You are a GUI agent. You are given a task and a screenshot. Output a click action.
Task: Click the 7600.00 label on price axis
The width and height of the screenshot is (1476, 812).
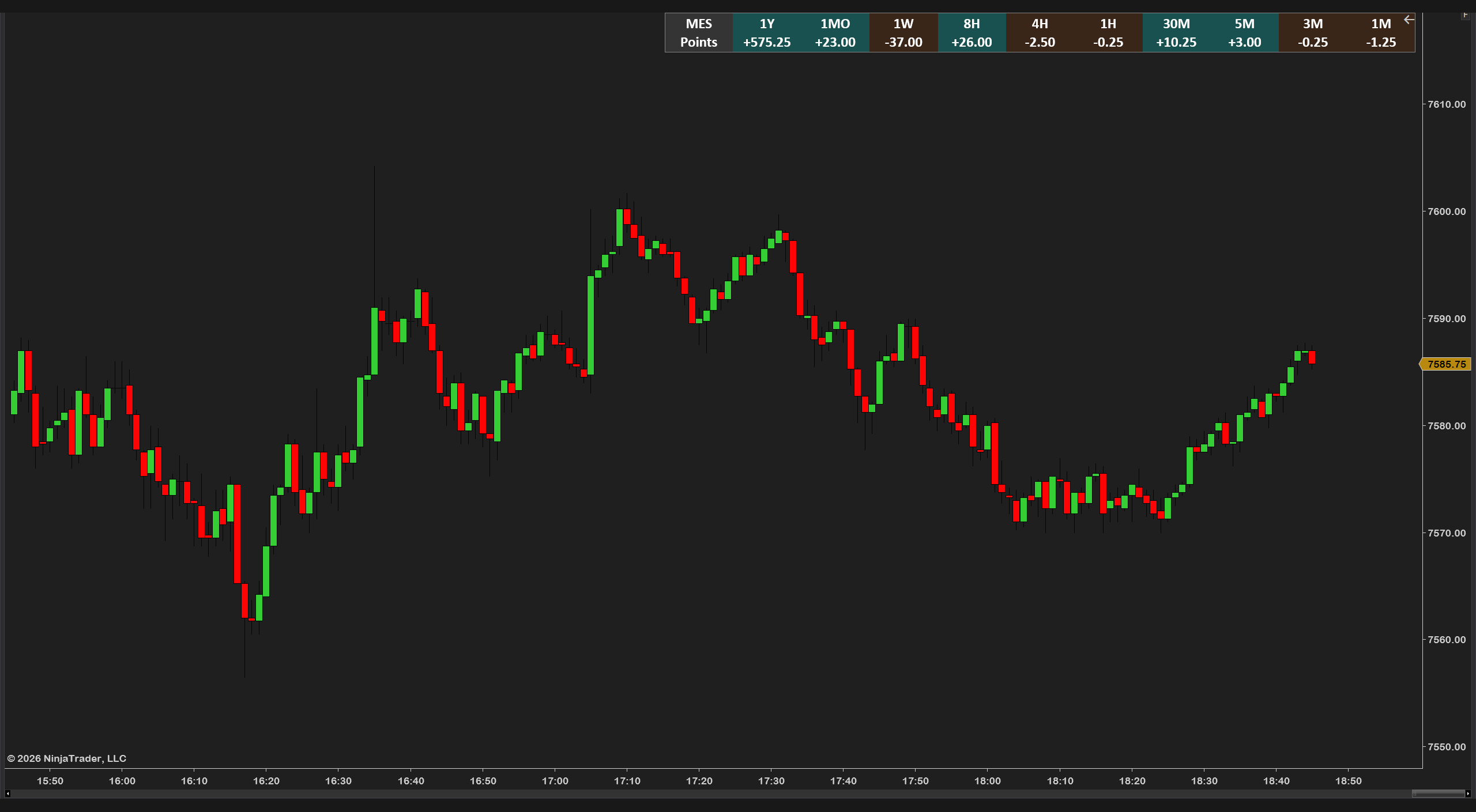(x=1447, y=212)
